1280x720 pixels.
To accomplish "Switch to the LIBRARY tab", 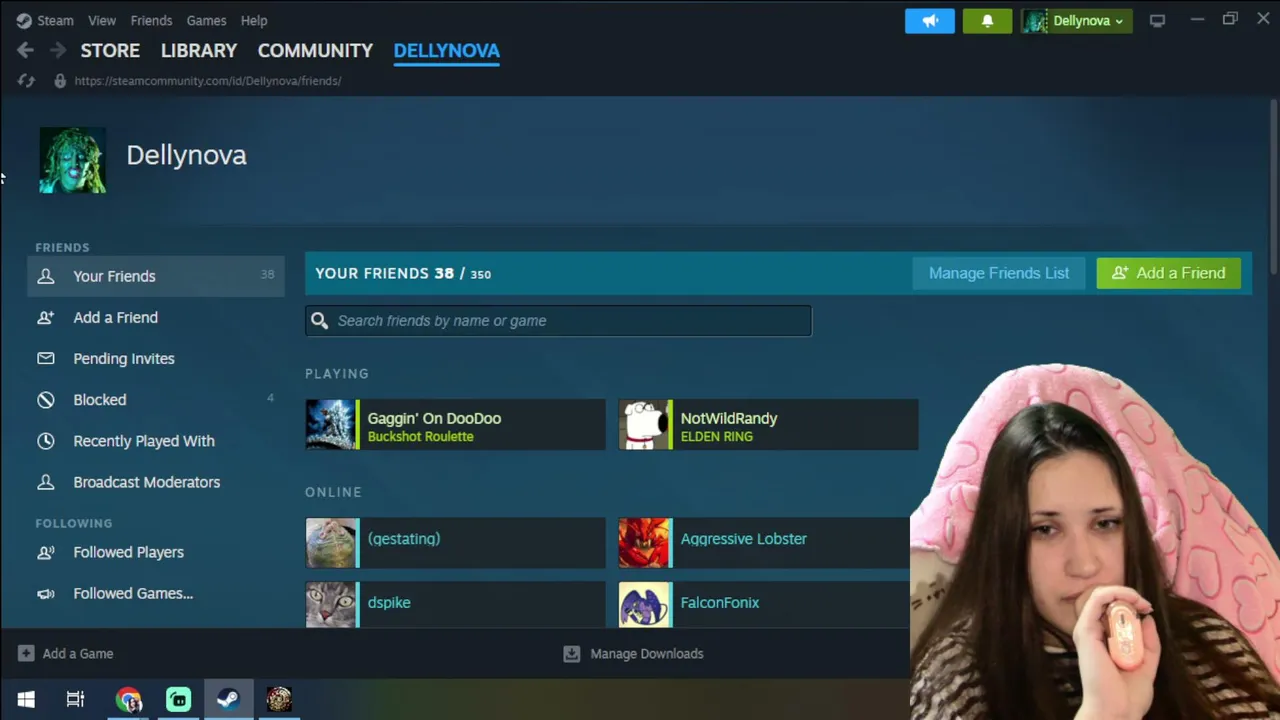I will click(199, 50).
